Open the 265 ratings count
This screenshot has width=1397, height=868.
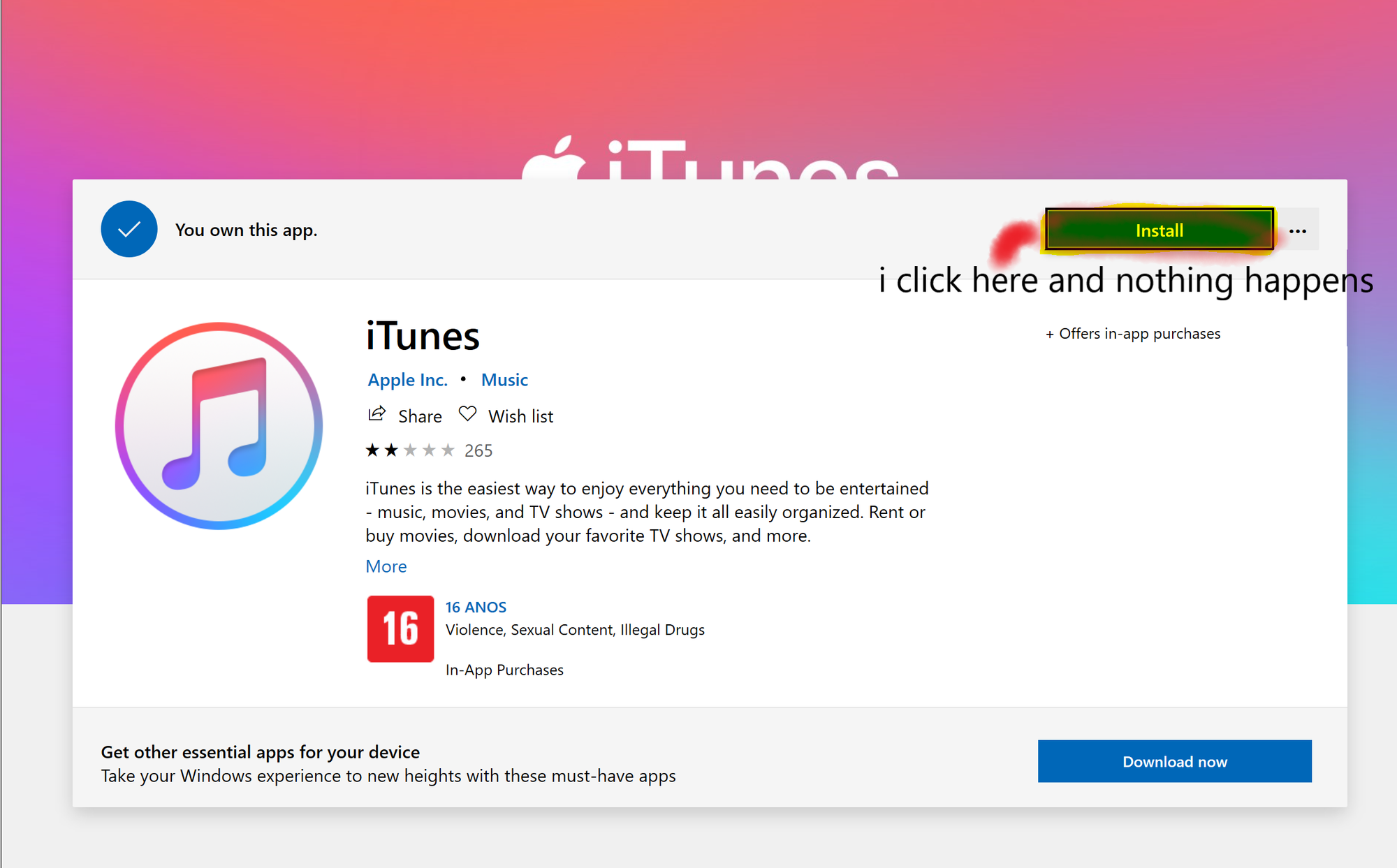(x=478, y=450)
